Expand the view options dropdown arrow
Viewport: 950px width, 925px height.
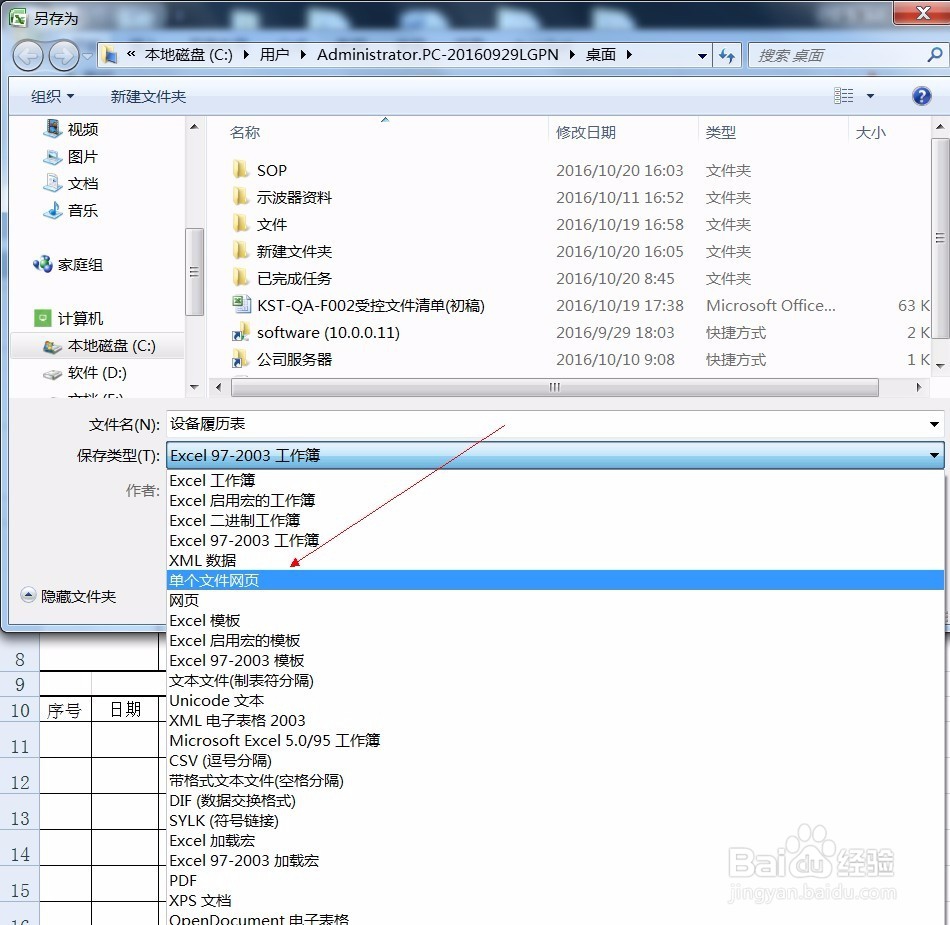(x=870, y=96)
